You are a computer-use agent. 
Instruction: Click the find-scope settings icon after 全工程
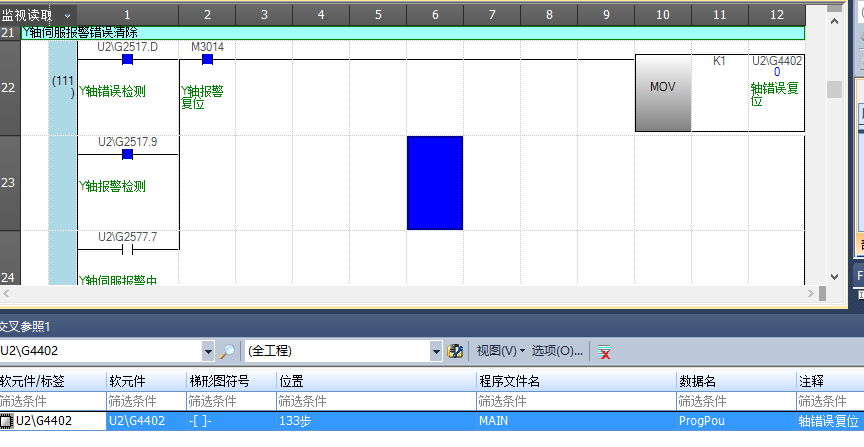pos(456,351)
